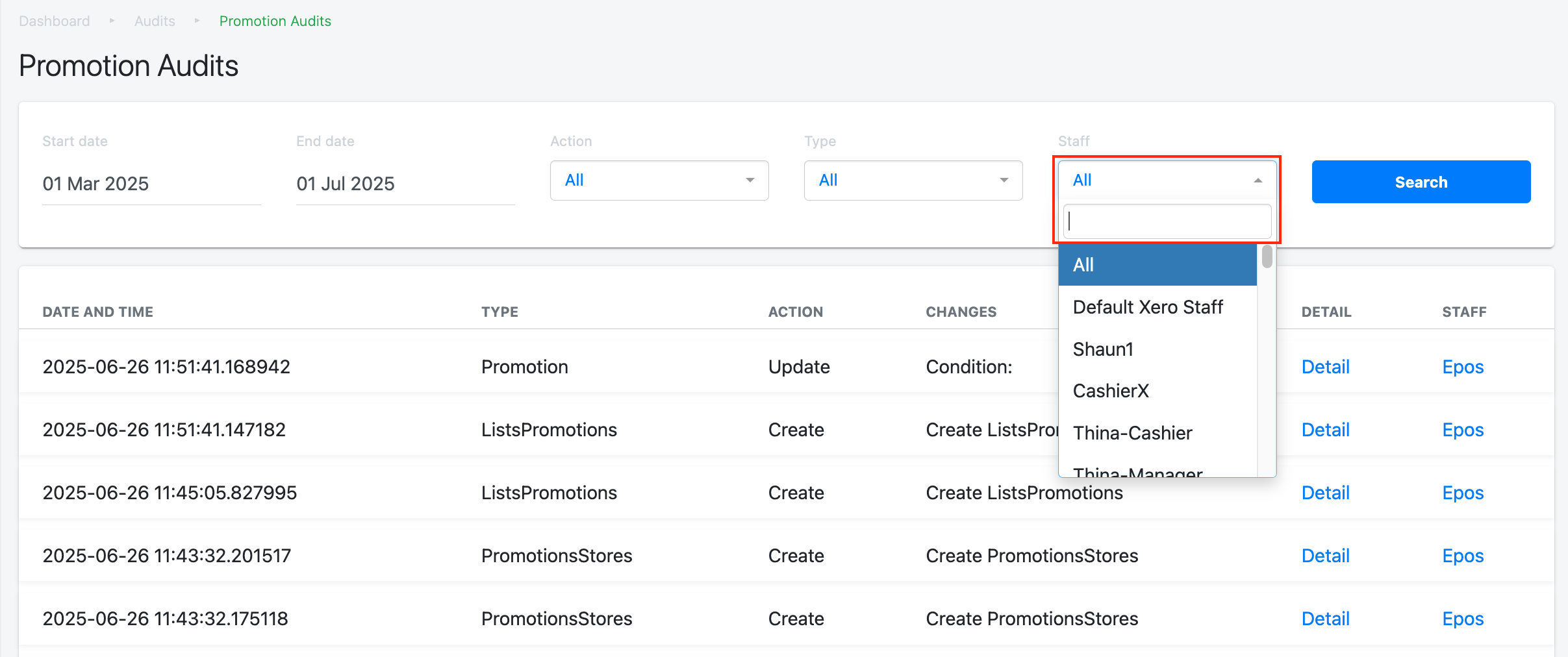Type in the Staff dropdown search field
Viewport: 1568px width, 657px height.
(x=1167, y=221)
